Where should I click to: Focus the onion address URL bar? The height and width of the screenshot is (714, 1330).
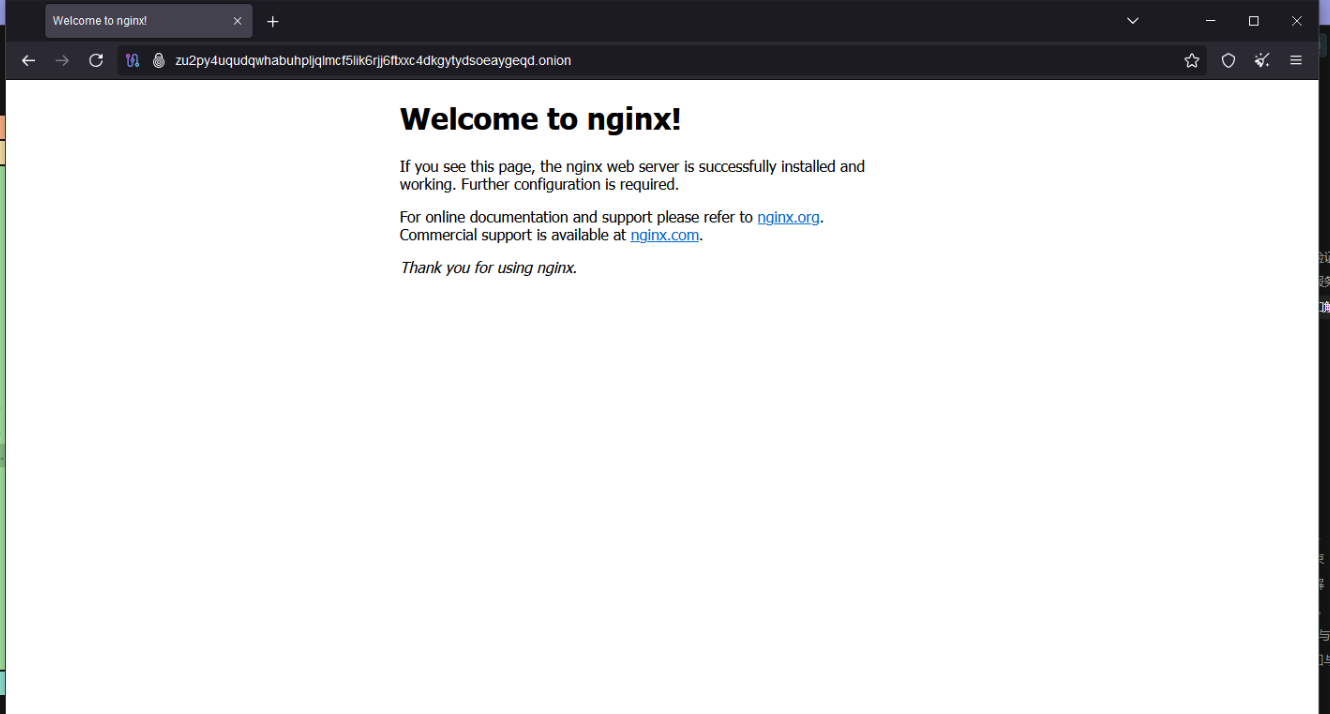[660, 61]
